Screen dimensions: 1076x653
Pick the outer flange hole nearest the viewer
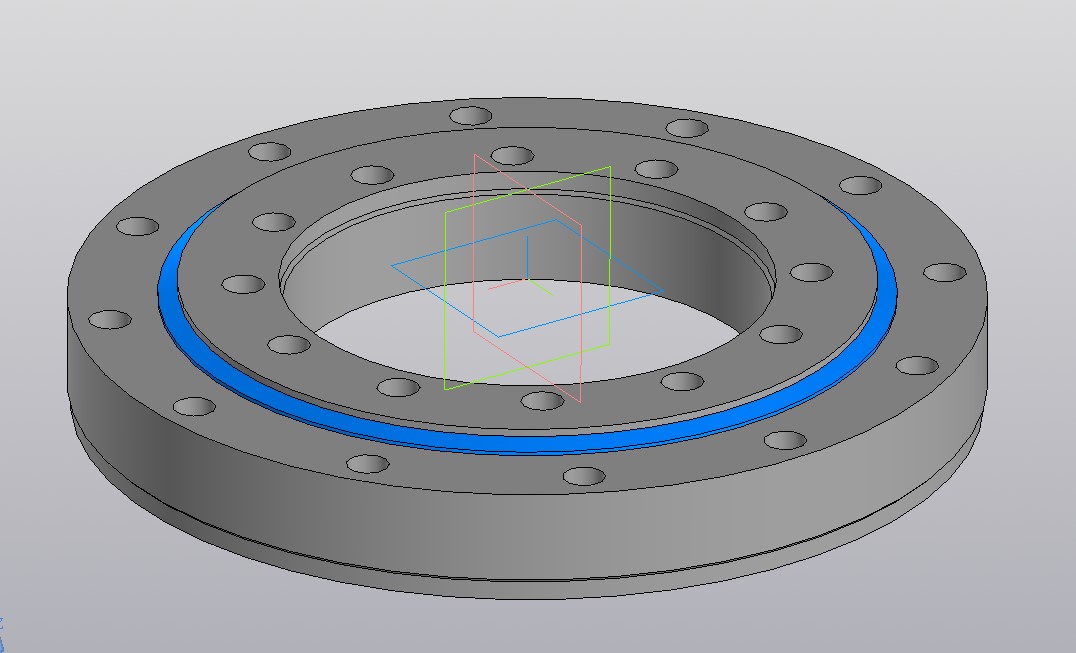tap(583, 475)
